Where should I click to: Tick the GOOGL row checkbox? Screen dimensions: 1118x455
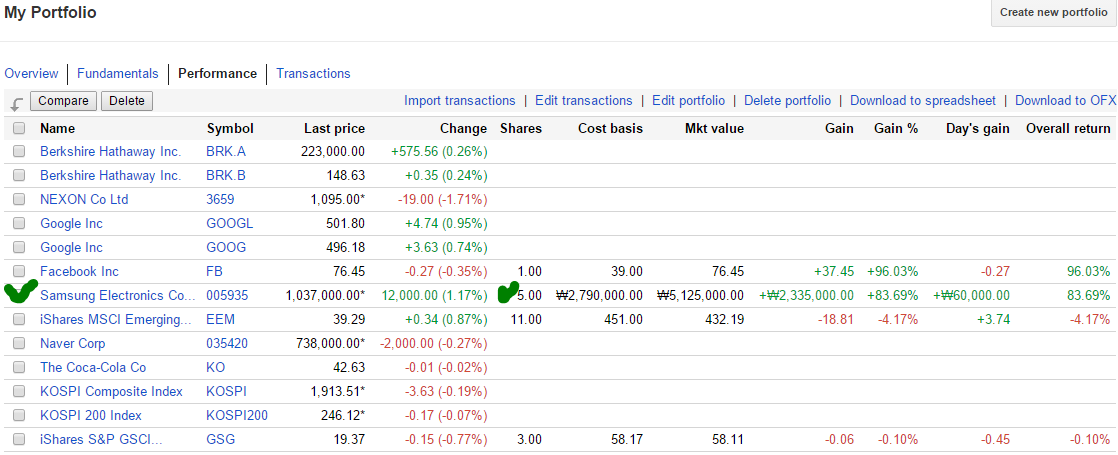click(x=19, y=223)
